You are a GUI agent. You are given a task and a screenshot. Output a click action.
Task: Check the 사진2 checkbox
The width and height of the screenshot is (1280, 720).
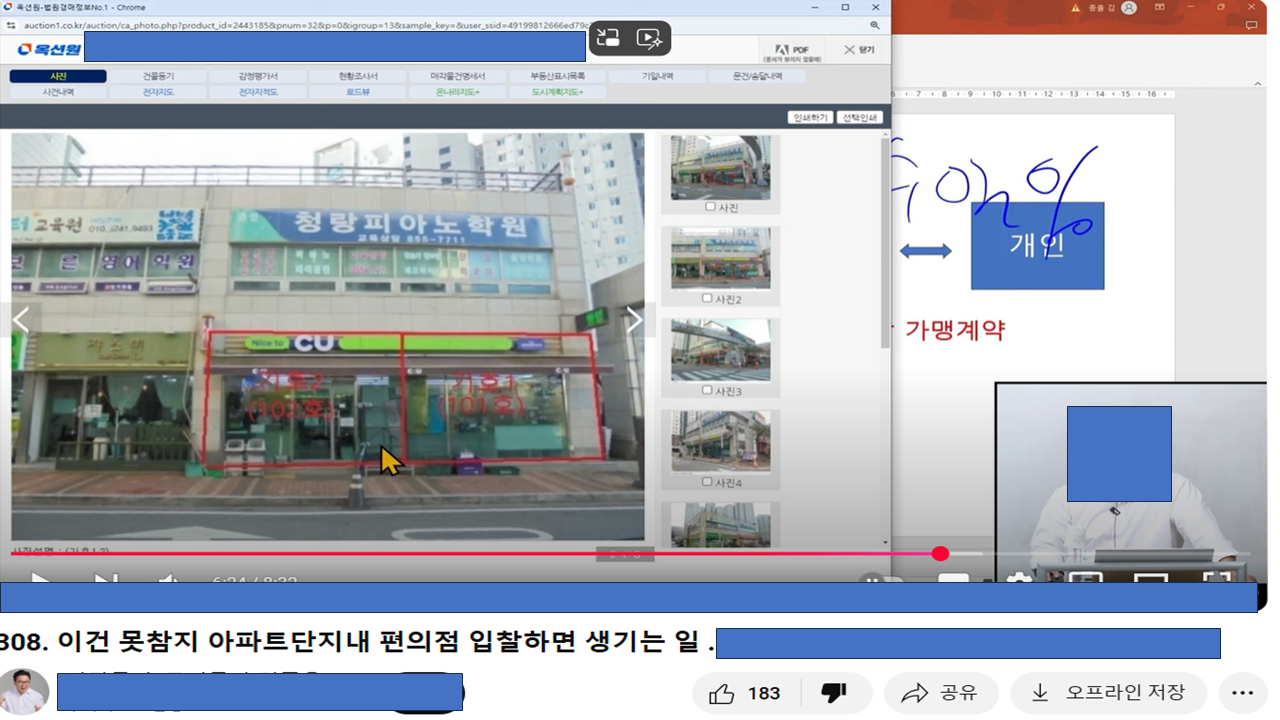[707, 298]
